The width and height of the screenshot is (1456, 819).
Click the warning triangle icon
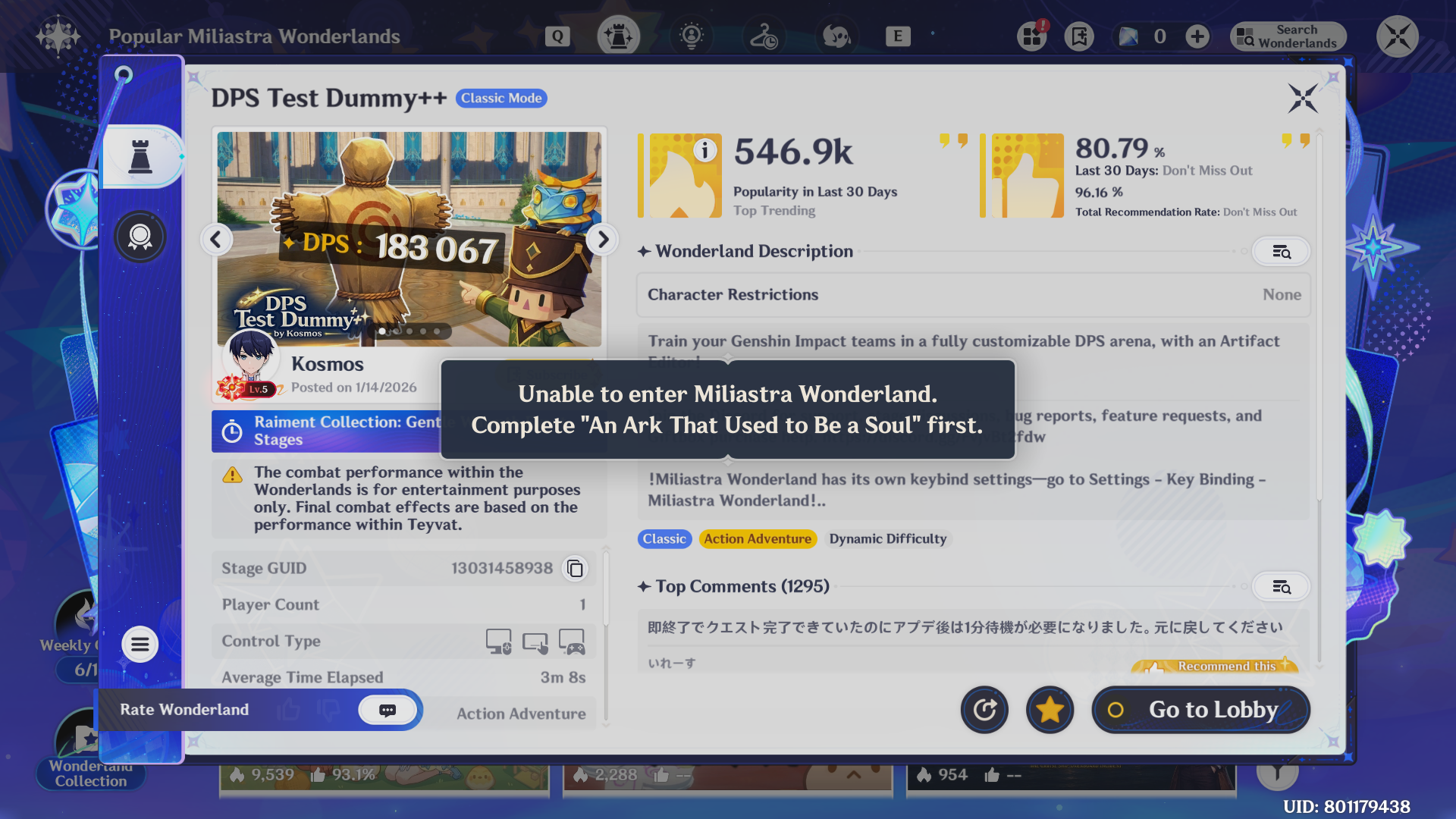tap(232, 475)
